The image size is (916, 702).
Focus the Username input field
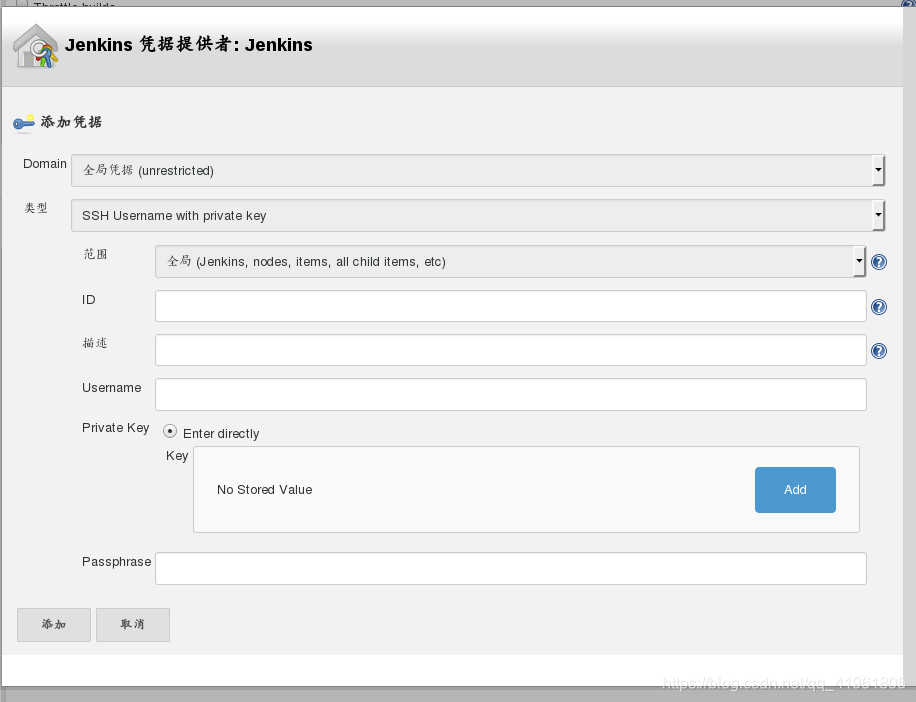(x=511, y=394)
